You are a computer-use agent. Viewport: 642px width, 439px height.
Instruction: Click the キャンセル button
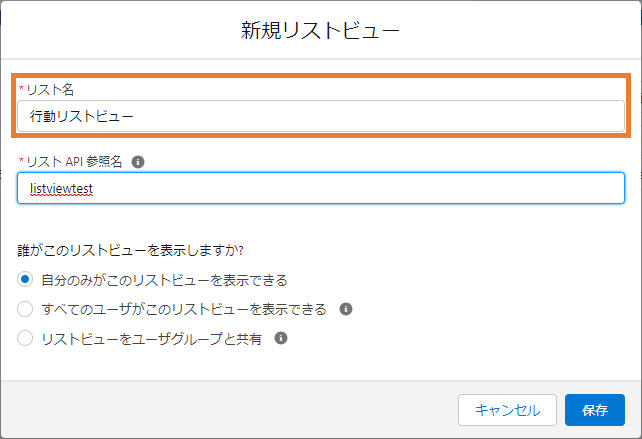(x=507, y=410)
